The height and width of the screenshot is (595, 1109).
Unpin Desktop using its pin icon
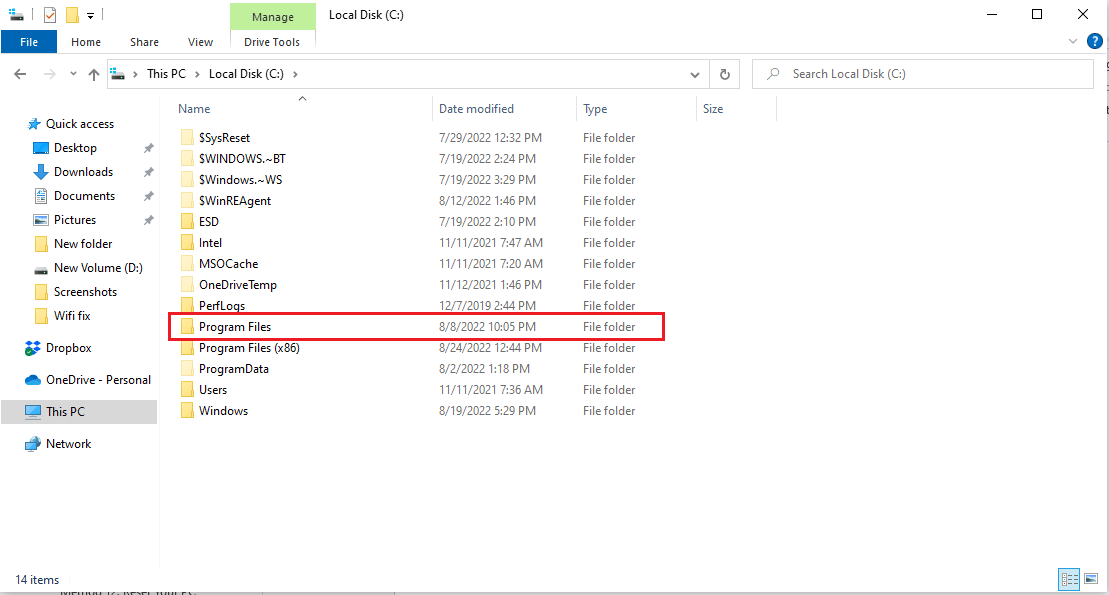point(149,148)
